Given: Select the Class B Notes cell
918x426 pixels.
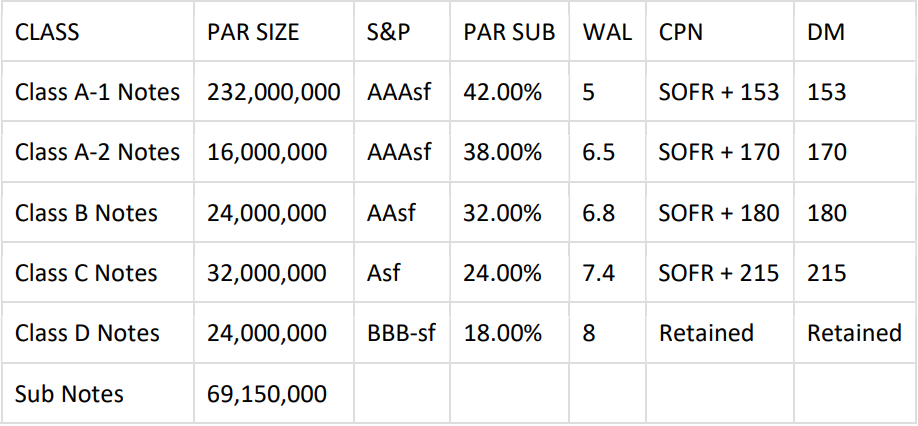Looking at the screenshot, I should [87, 213].
